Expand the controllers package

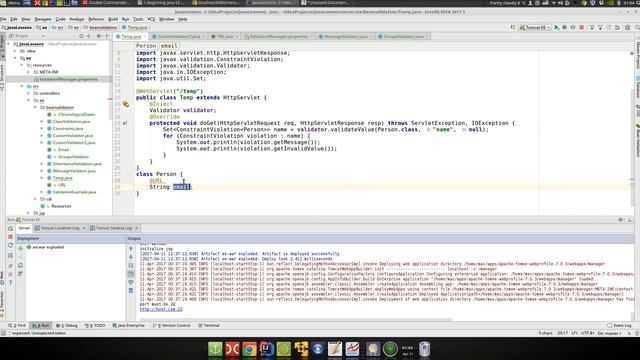[29, 93]
